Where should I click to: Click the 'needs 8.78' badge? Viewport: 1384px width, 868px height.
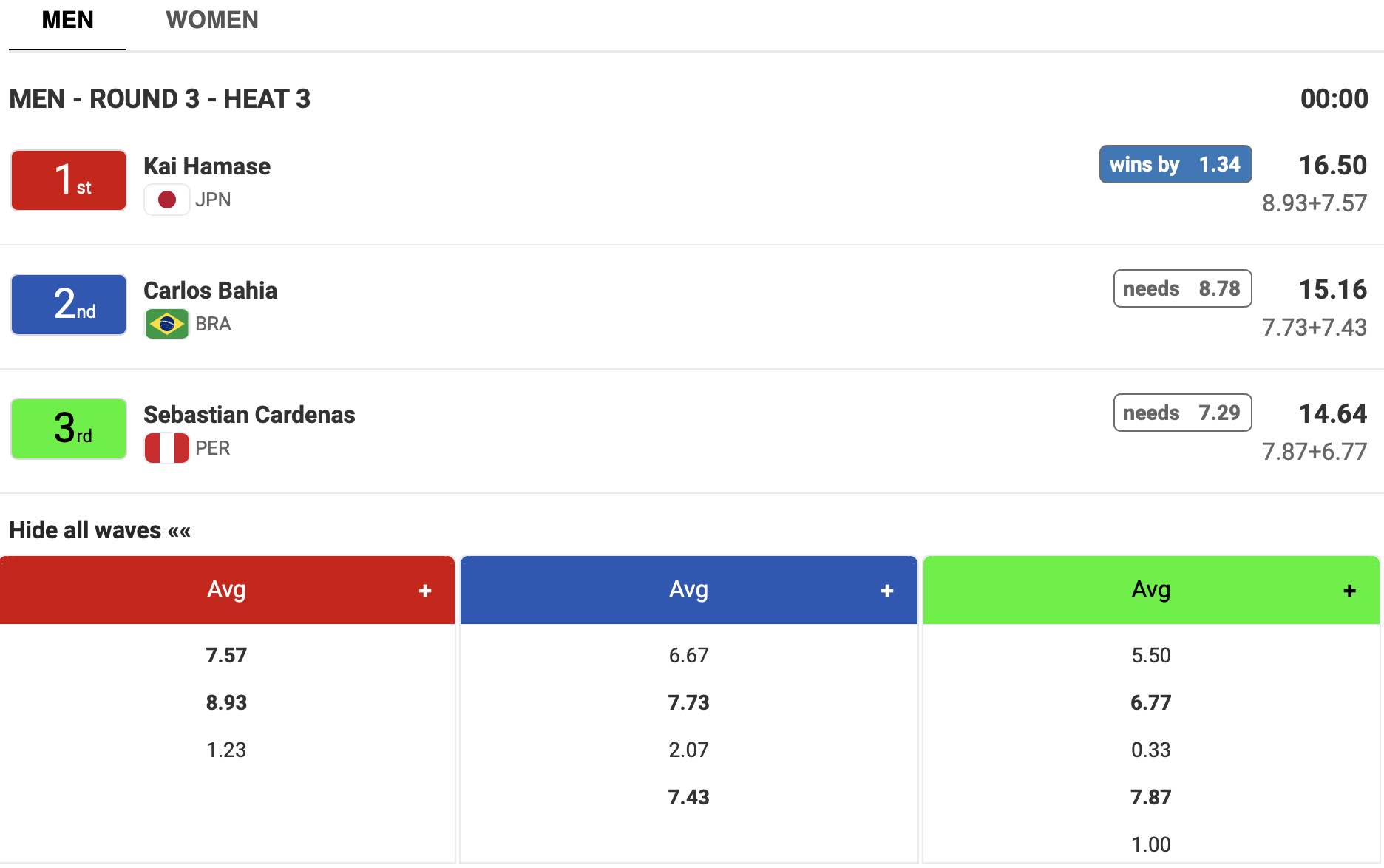[x=1182, y=288]
